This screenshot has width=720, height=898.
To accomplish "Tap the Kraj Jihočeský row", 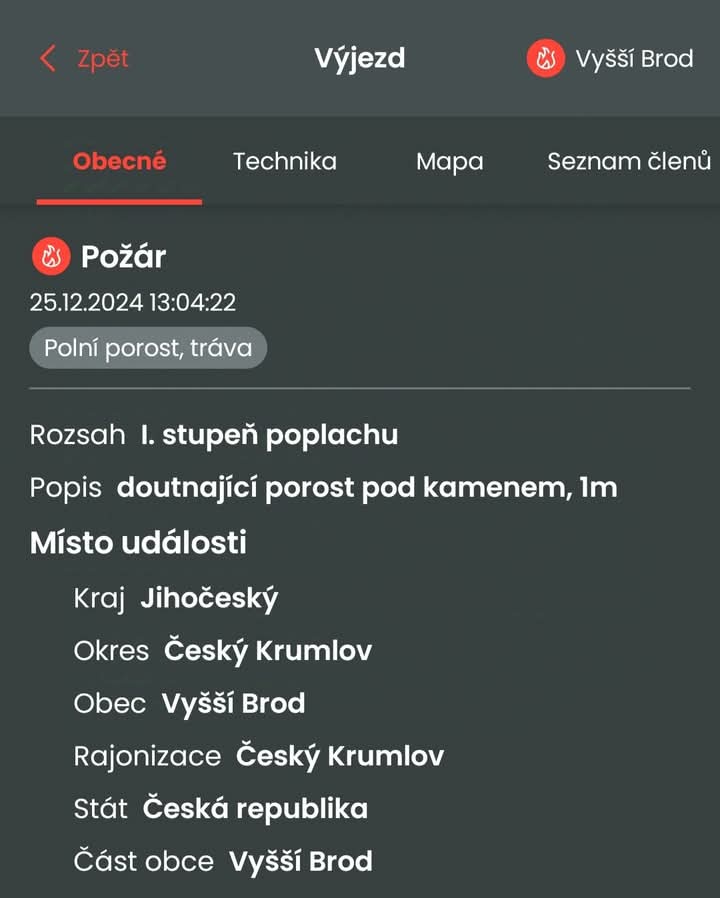I will click(x=176, y=599).
